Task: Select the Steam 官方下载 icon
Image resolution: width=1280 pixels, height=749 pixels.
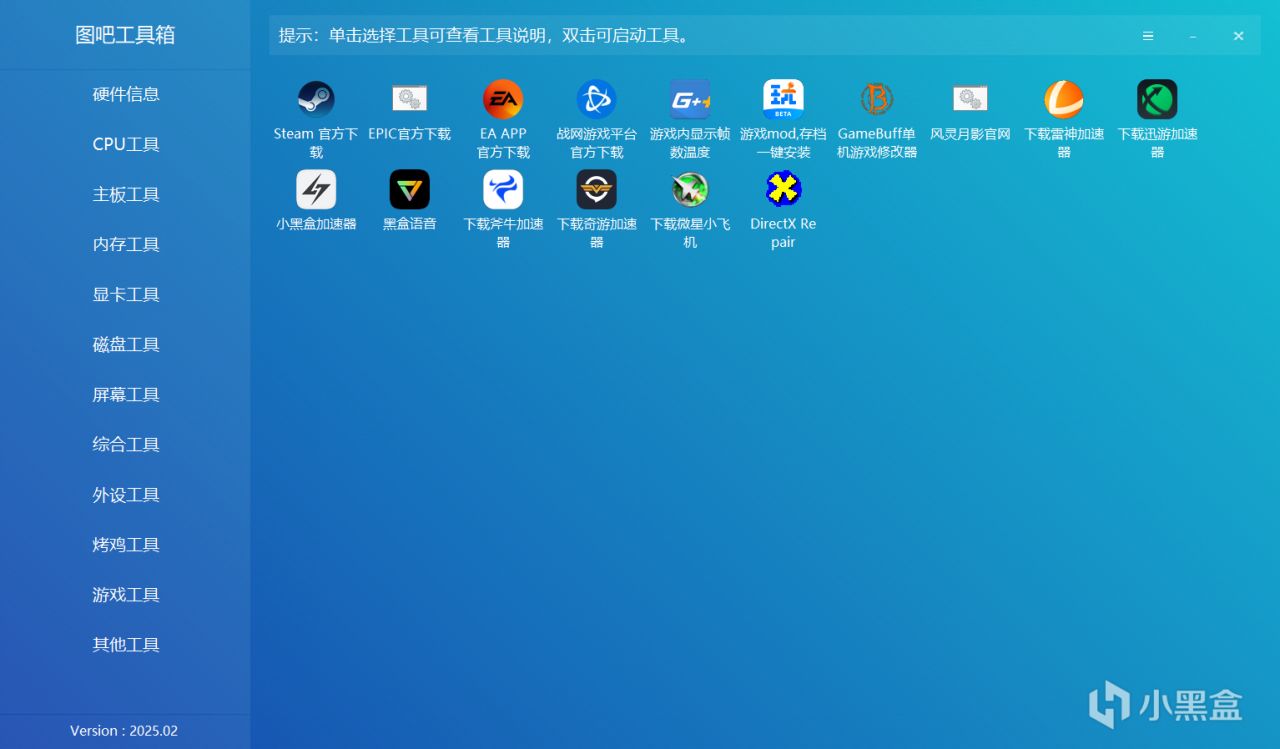Action: click(x=316, y=99)
